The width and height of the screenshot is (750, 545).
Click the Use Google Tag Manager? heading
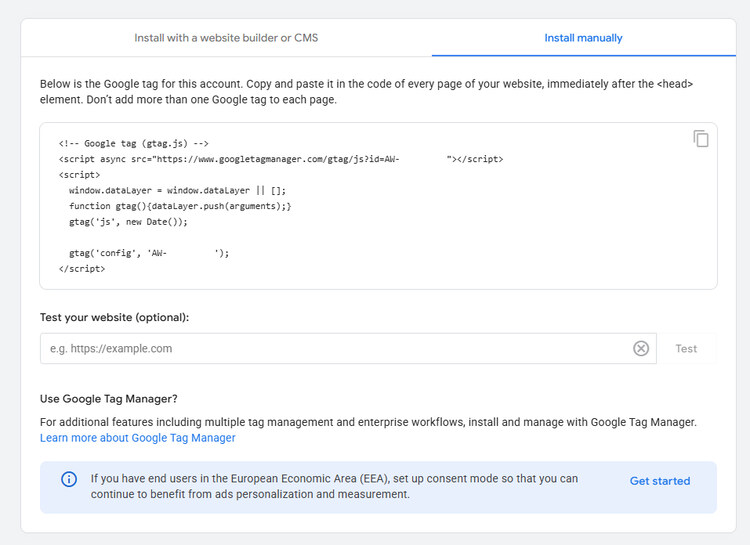(109, 399)
